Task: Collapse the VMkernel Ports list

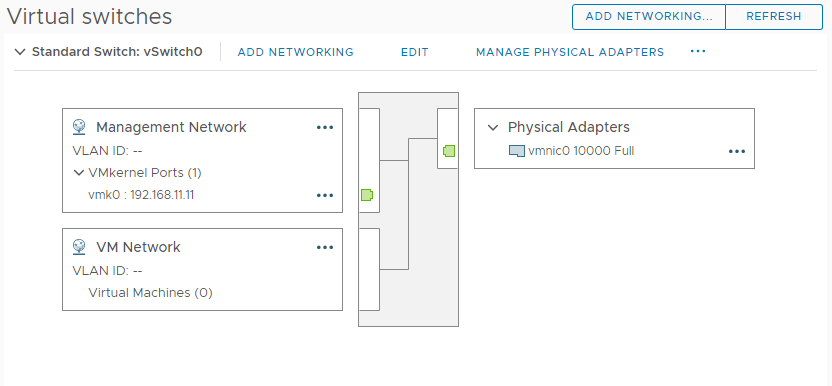Action: pyautogui.click(x=79, y=173)
